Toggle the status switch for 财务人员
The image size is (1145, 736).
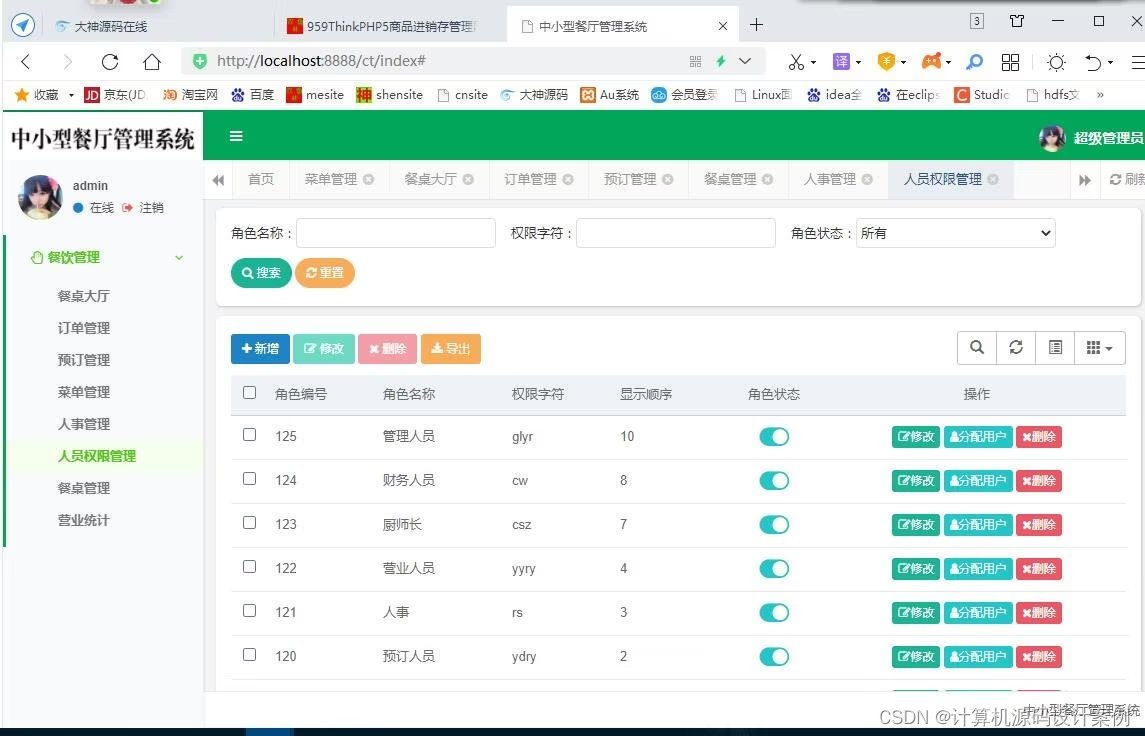coord(774,480)
